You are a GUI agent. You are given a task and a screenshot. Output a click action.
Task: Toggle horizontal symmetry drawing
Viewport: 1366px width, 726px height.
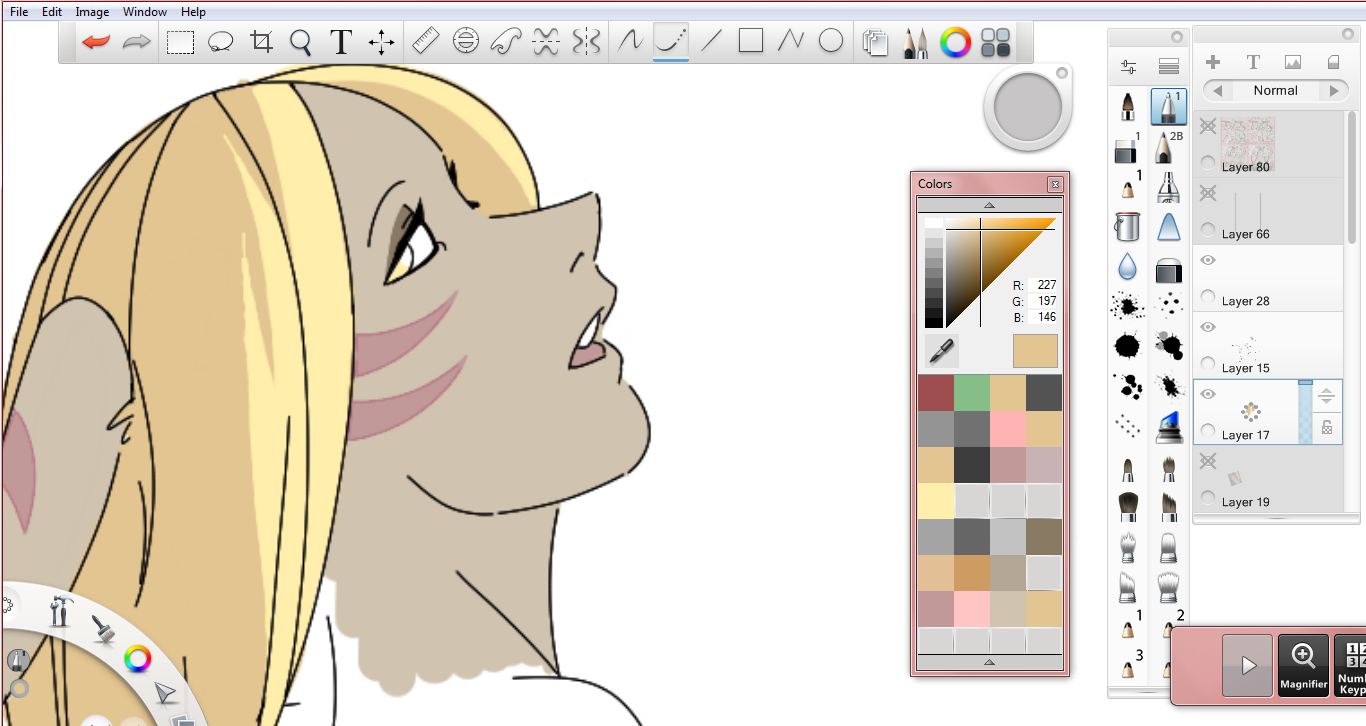point(546,42)
